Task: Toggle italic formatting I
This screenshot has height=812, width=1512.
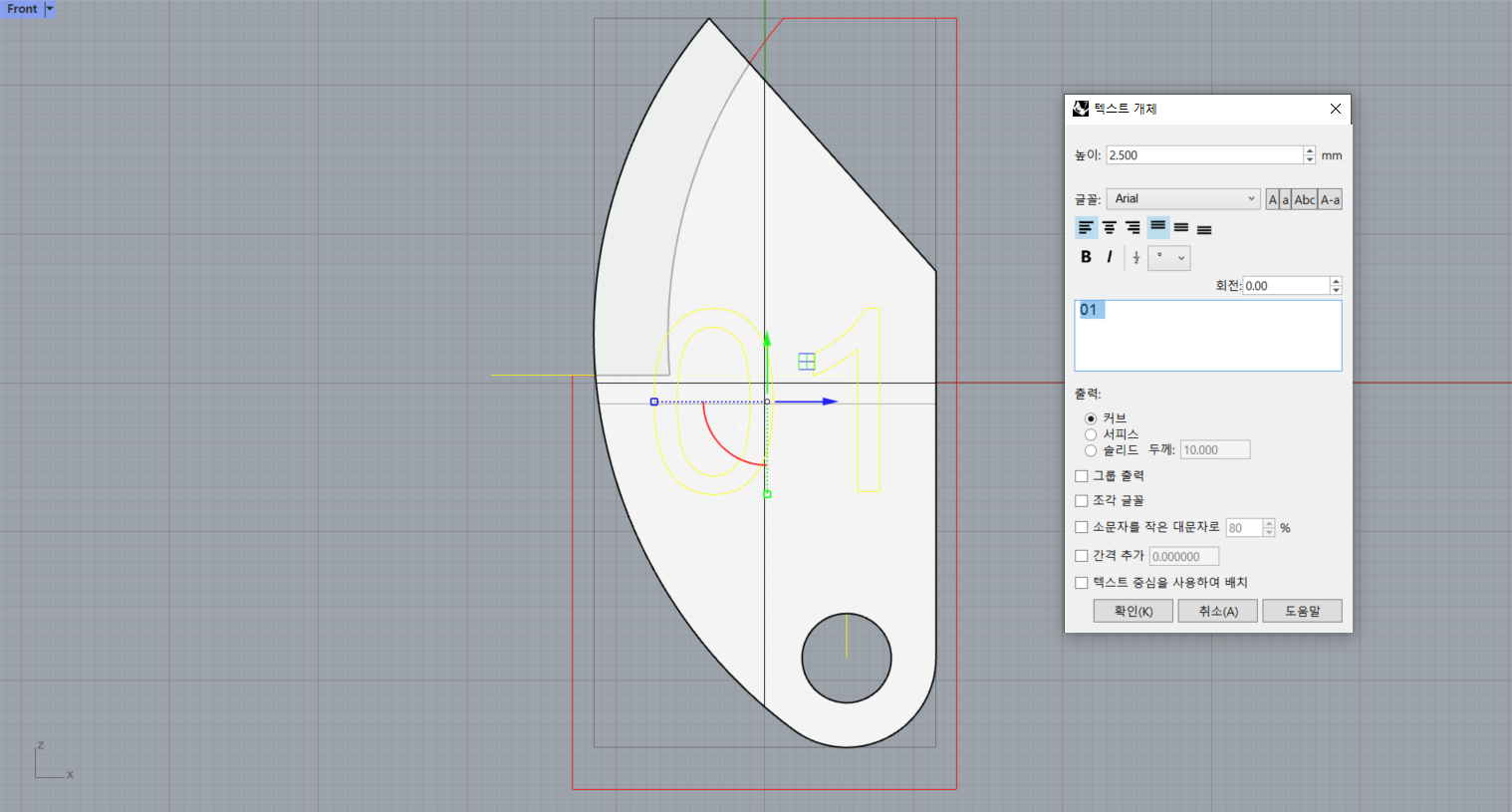Action: (x=1110, y=257)
